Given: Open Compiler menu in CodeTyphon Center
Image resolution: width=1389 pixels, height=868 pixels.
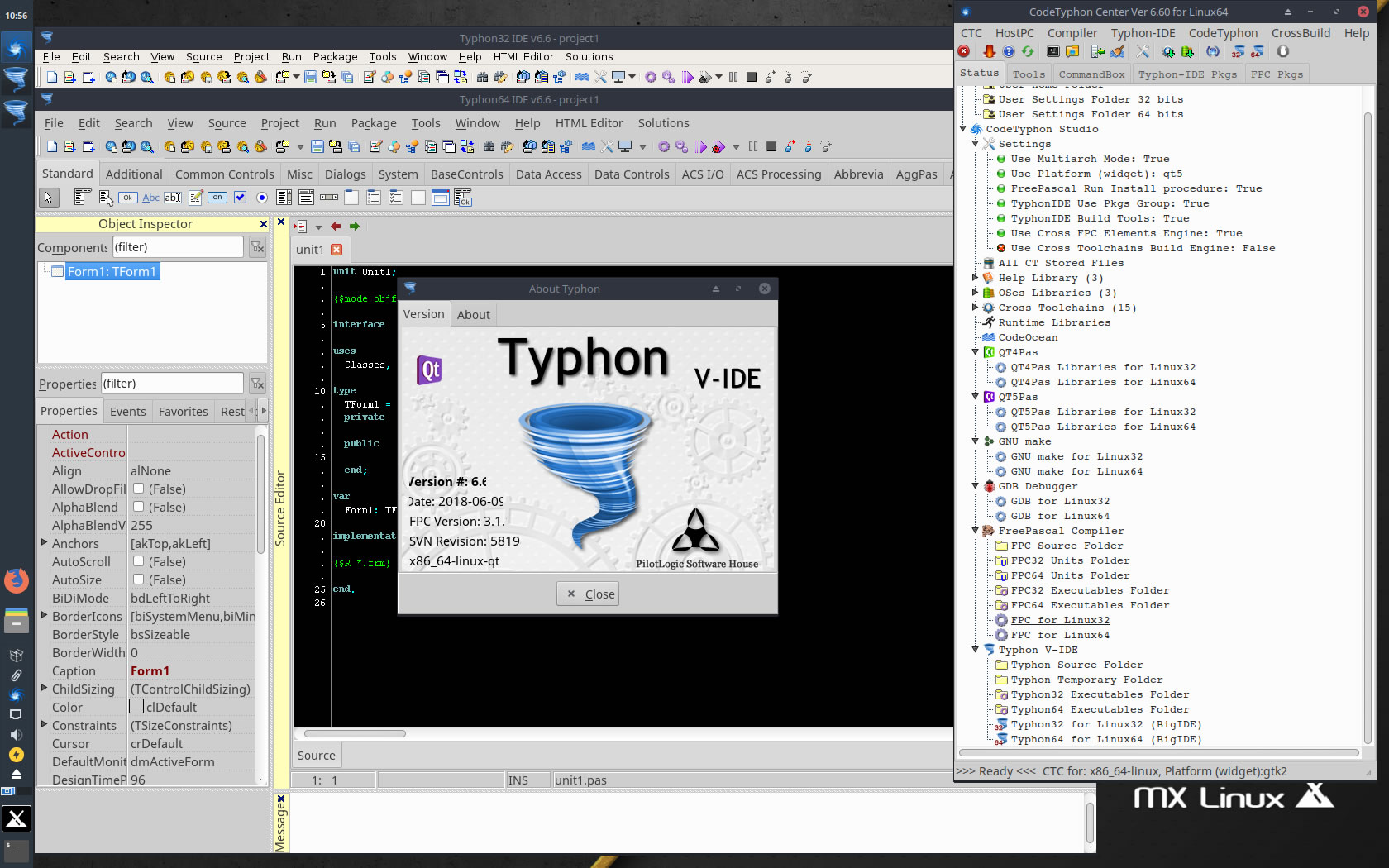Looking at the screenshot, I should coord(1072,33).
